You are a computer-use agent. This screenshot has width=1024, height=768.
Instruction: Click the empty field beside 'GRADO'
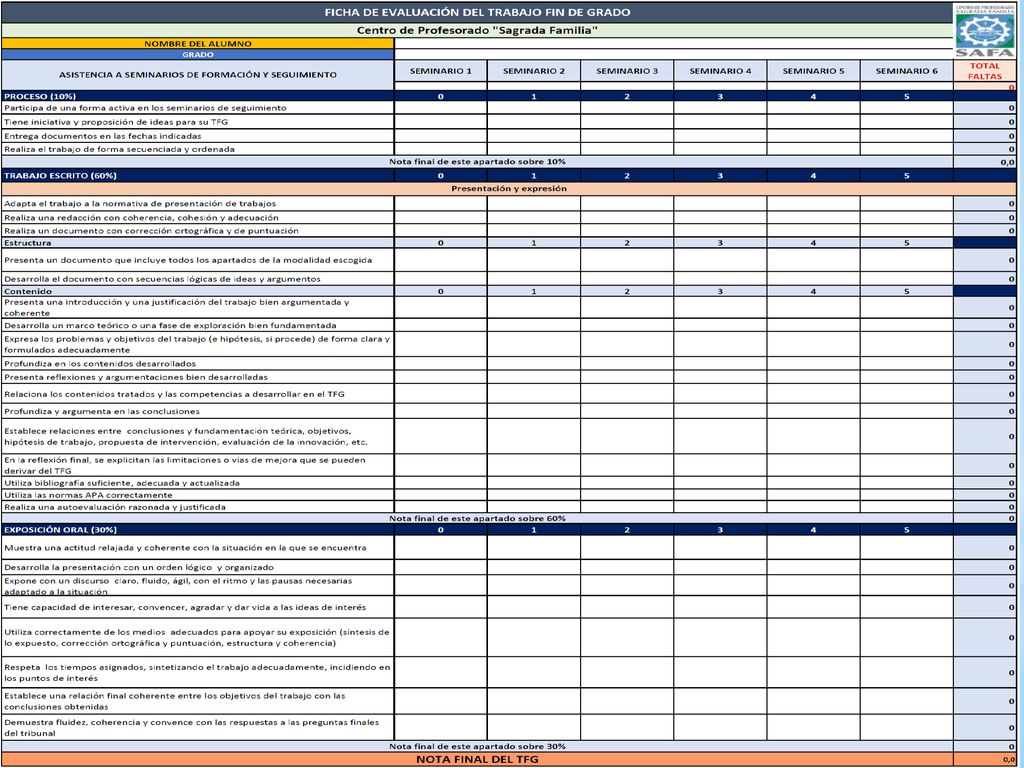click(x=673, y=54)
